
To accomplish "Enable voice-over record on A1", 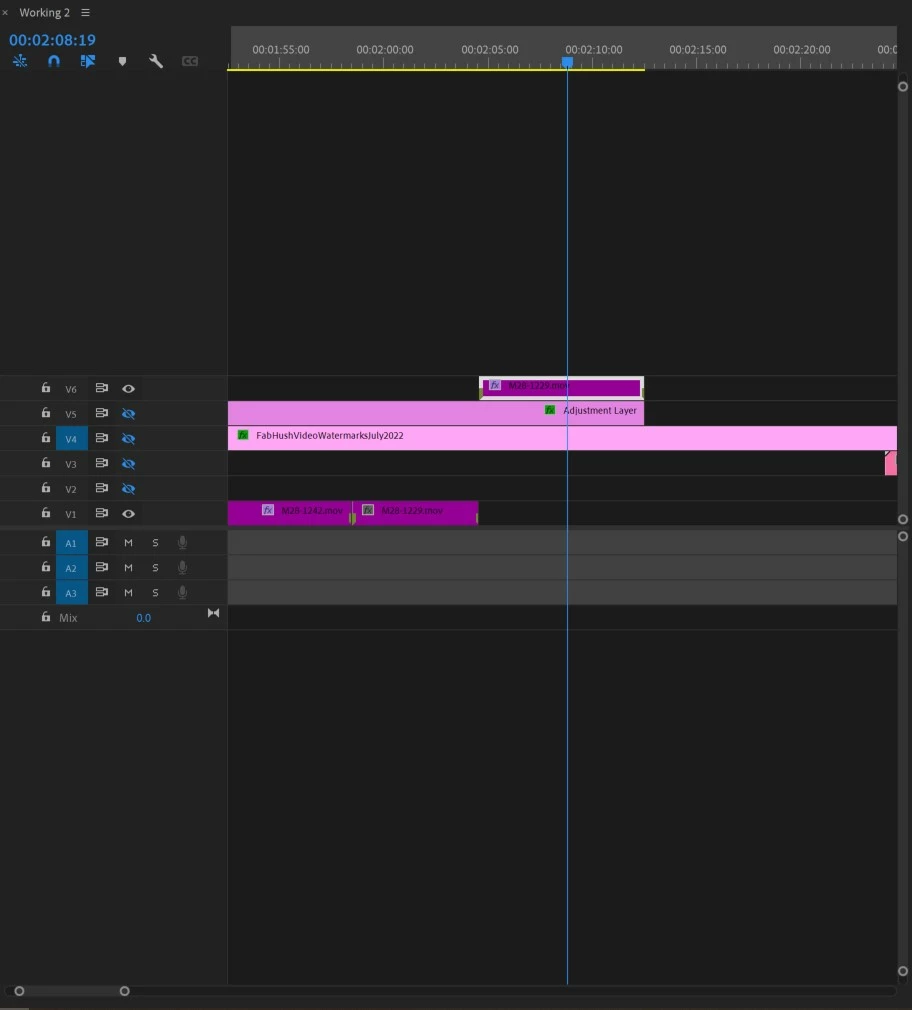I will [182, 543].
